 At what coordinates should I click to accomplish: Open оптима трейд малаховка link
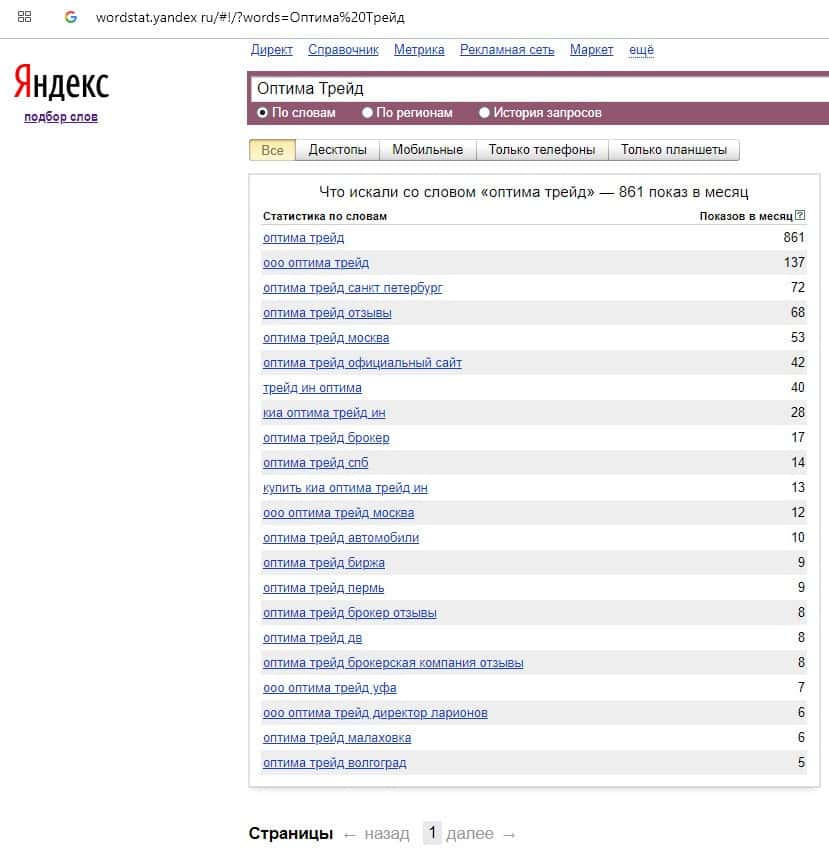pos(337,738)
